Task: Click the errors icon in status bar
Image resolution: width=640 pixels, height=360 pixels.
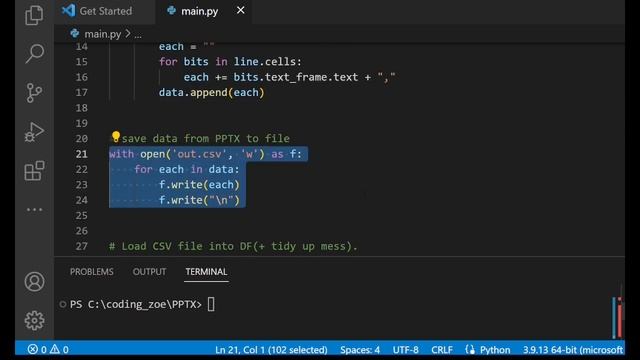Action: point(33,349)
